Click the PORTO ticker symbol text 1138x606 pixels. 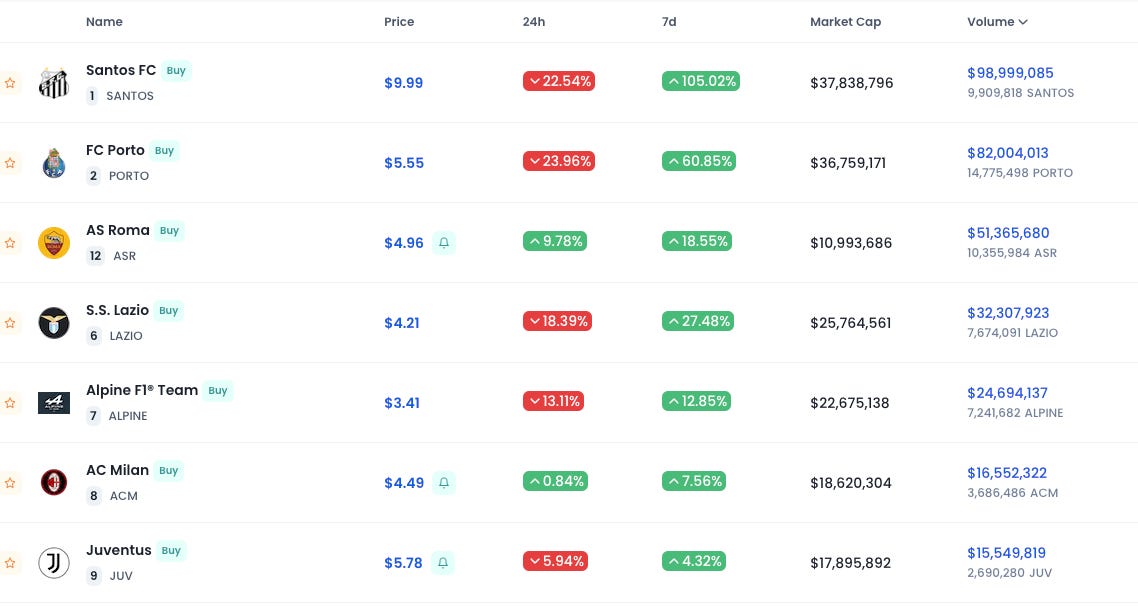(x=128, y=176)
